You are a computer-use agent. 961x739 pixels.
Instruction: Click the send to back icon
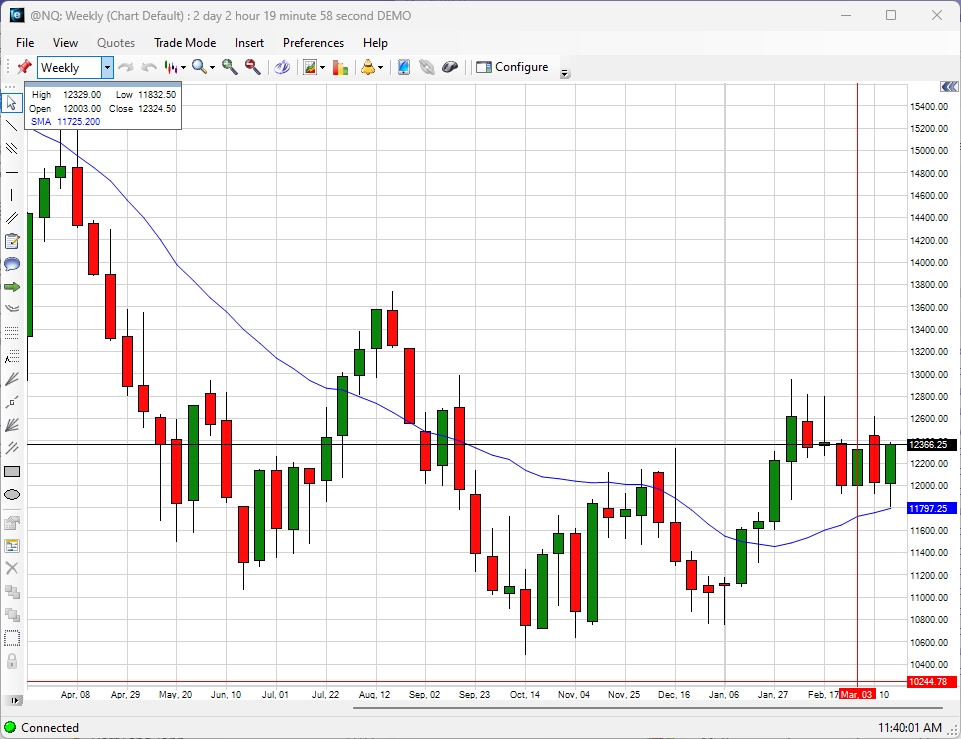[12, 591]
